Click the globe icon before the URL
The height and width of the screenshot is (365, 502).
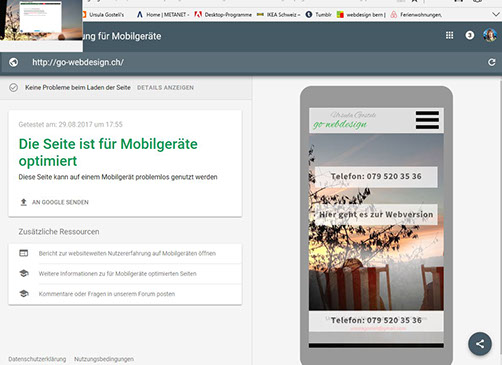[x=14, y=62]
